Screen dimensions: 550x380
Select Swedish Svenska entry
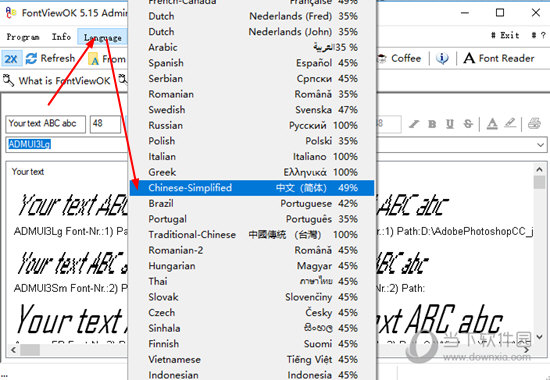pos(252,110)
